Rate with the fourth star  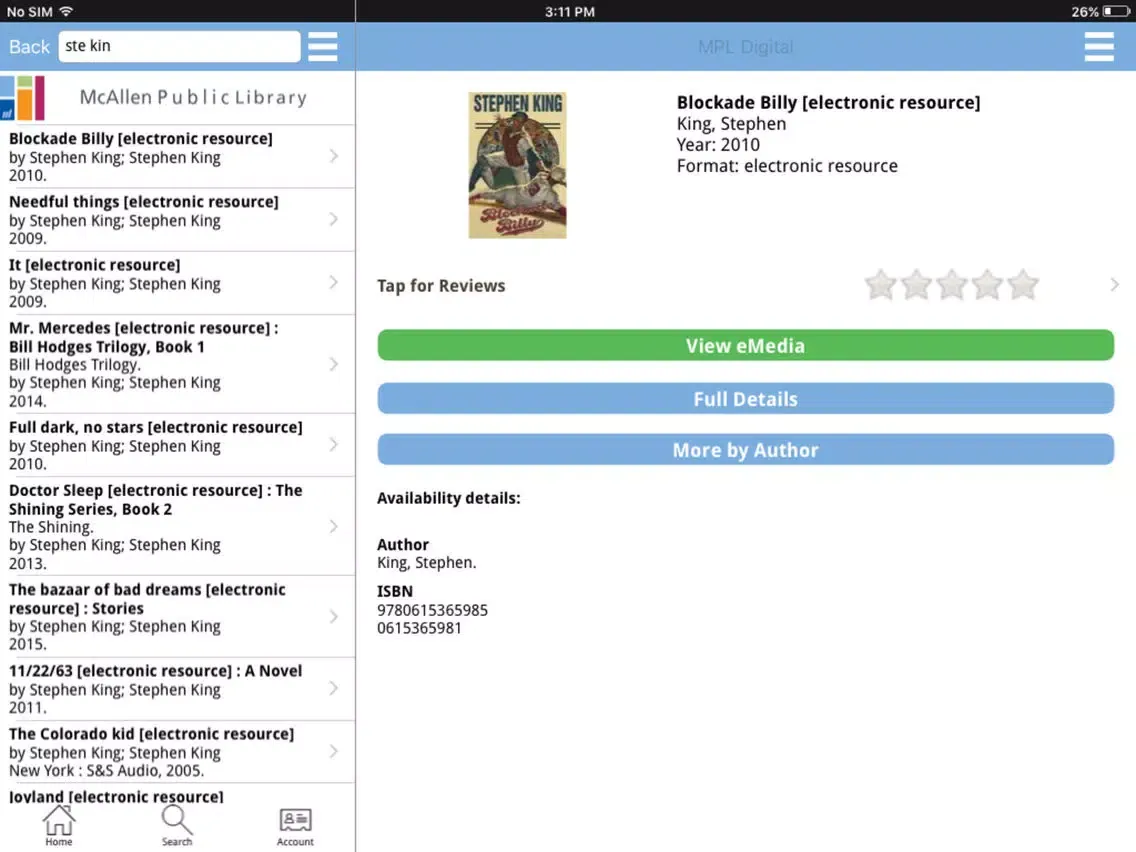click(987, 285)
